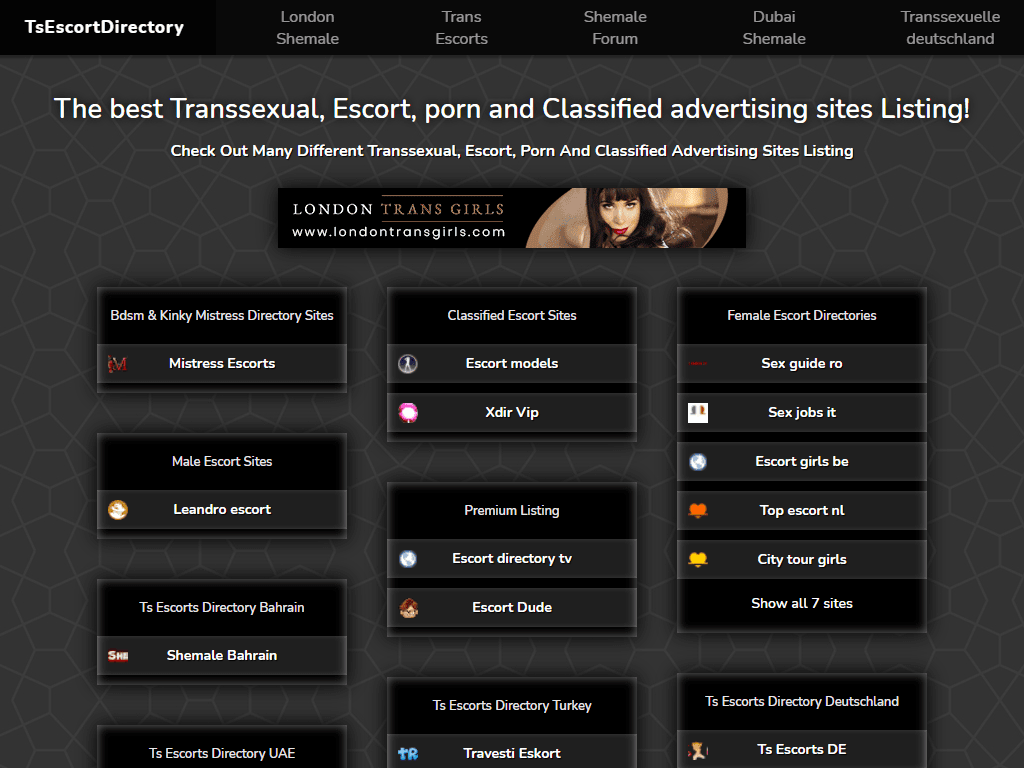Select the Leandro escort gold icon
The image size is (1024, 768).
(119, 509)
